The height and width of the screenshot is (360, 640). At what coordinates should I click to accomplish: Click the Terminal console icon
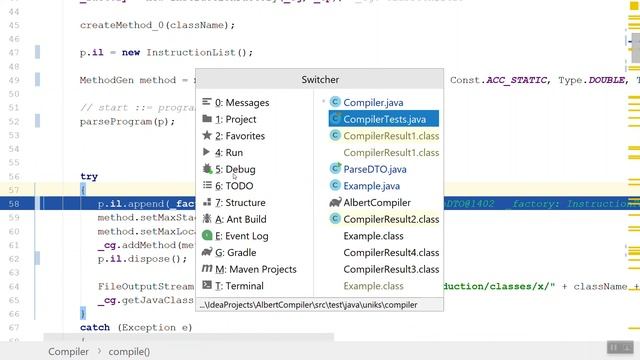207,285
